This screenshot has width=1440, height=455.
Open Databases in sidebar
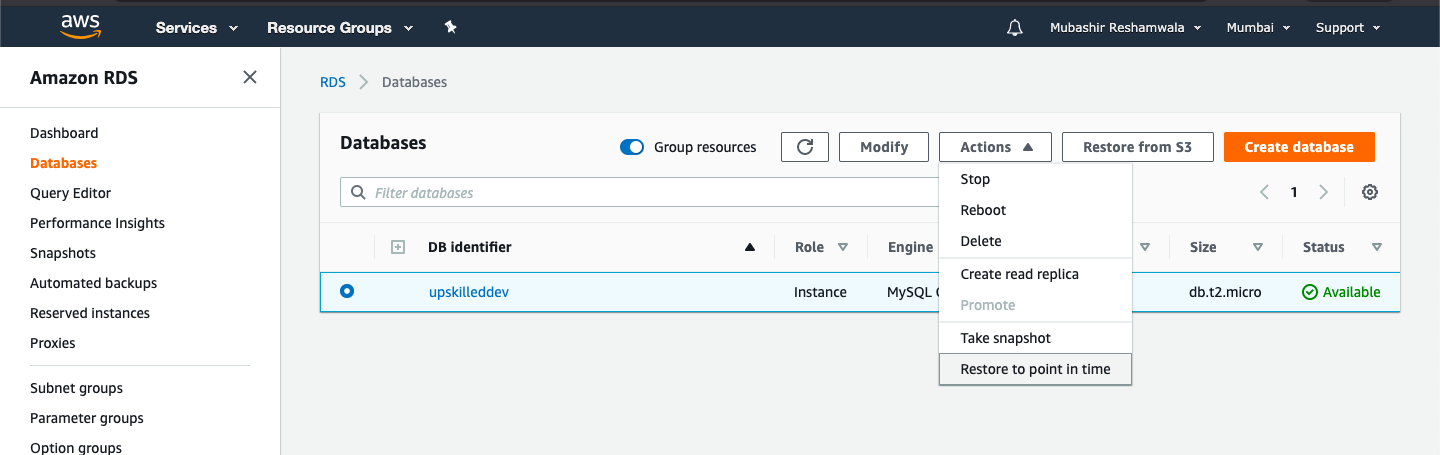click(63, 163)
